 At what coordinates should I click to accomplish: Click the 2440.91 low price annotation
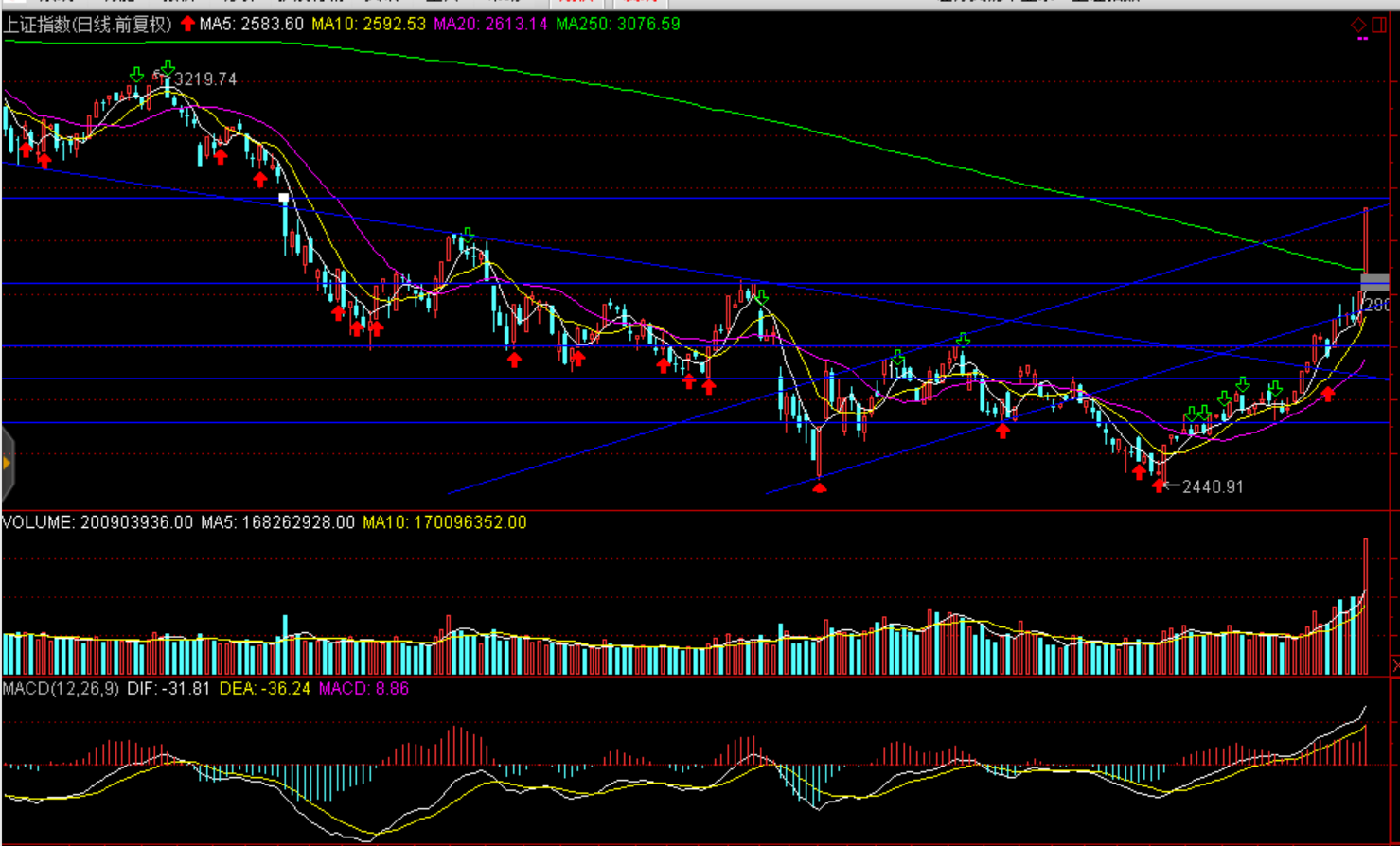[1213, 486]
